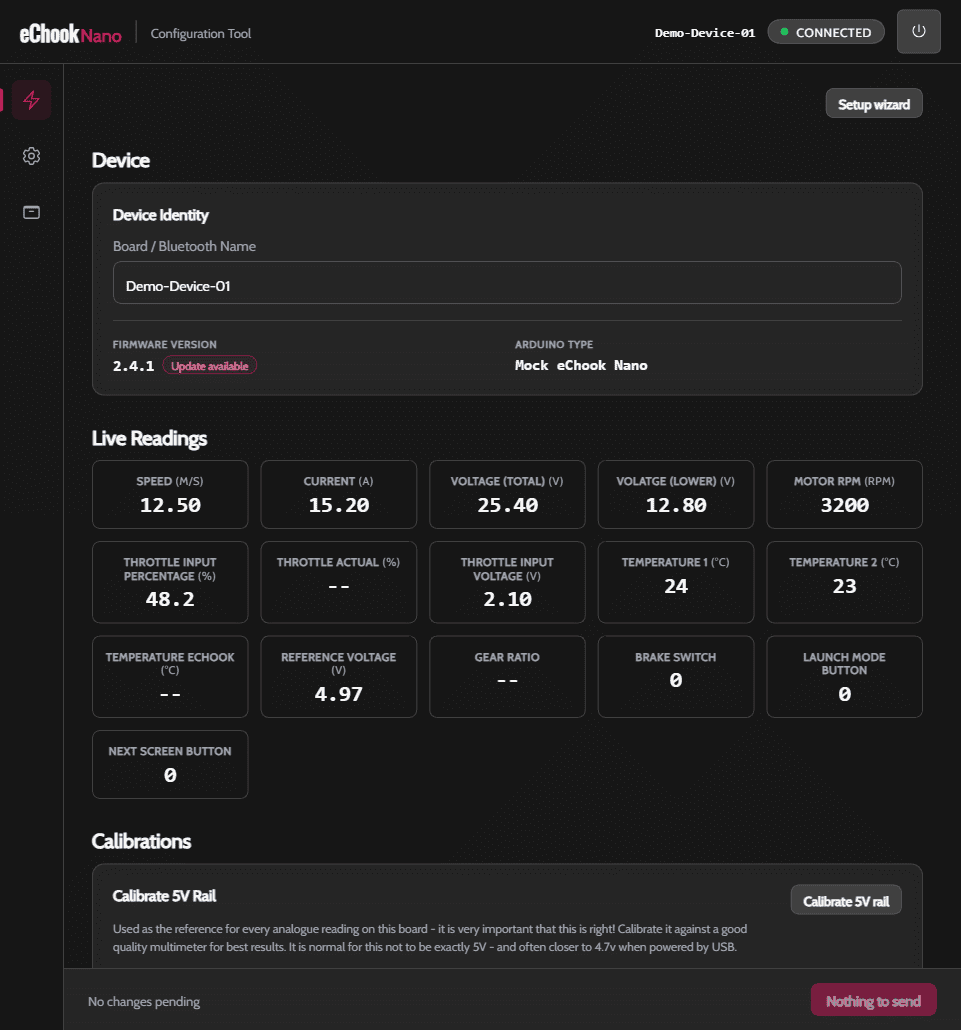
Task: Click firmware version 2.4.1
Action: pyautogui.click(x=133, y=366)
